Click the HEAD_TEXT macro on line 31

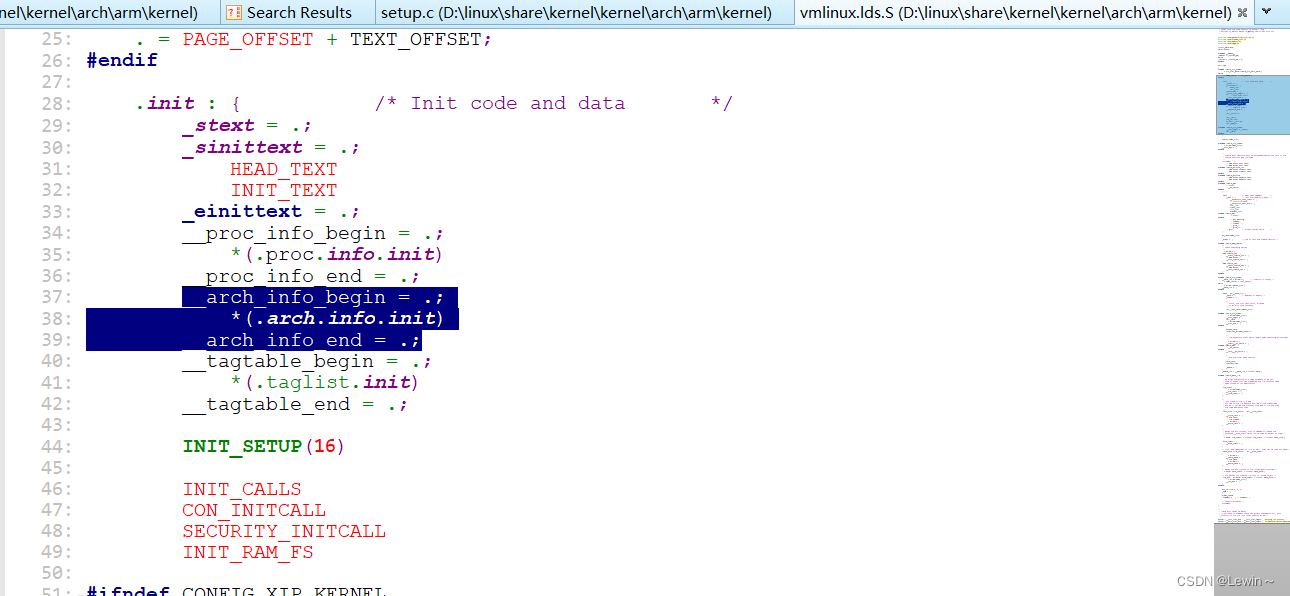(283, 169)
